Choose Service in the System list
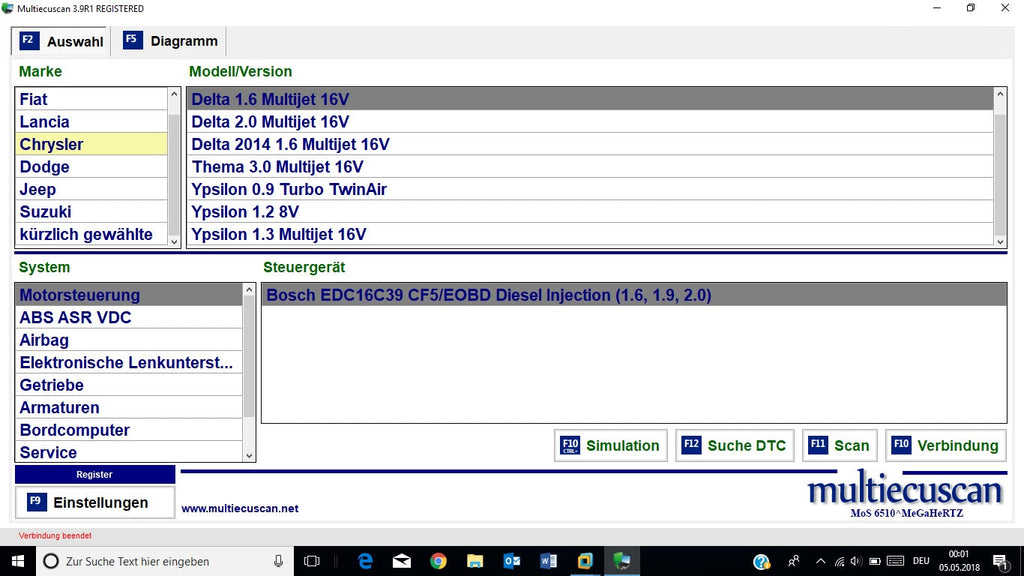 pos(129,452)
